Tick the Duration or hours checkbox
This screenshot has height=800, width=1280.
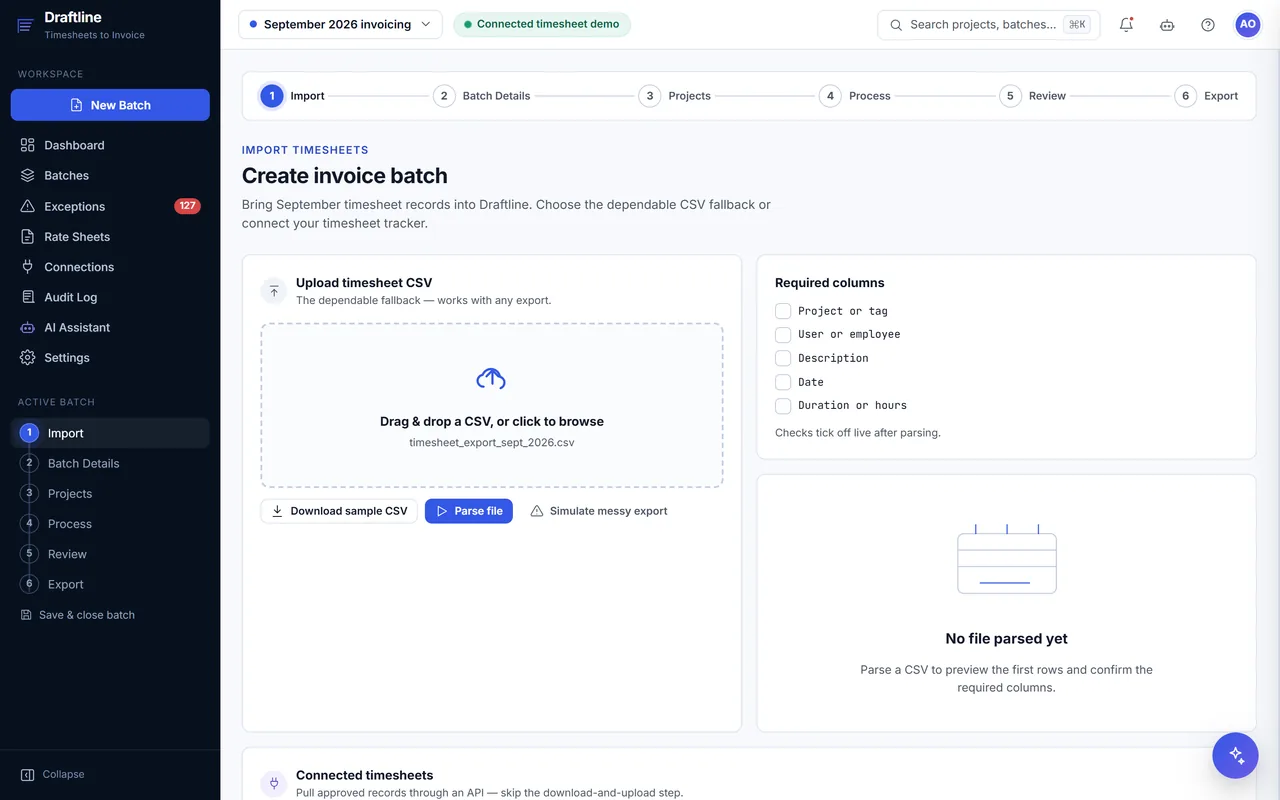pos(783,405)
